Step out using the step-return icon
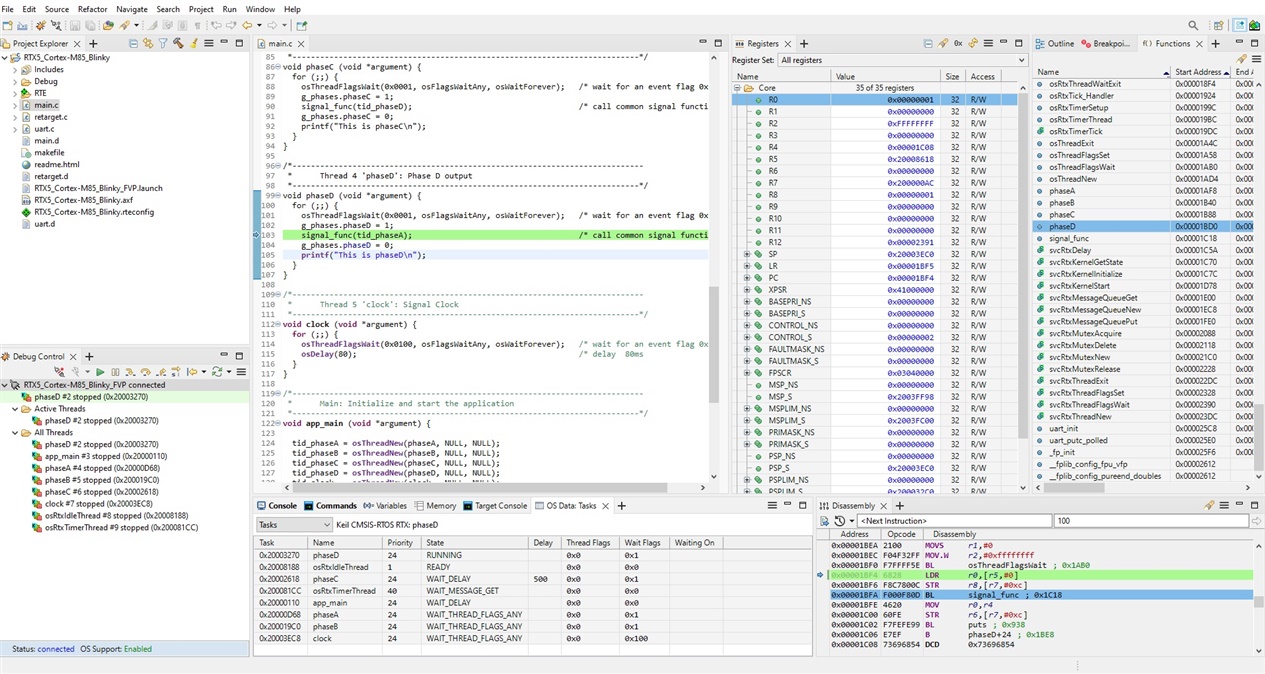1265x674 pixels. pos(160,371)
